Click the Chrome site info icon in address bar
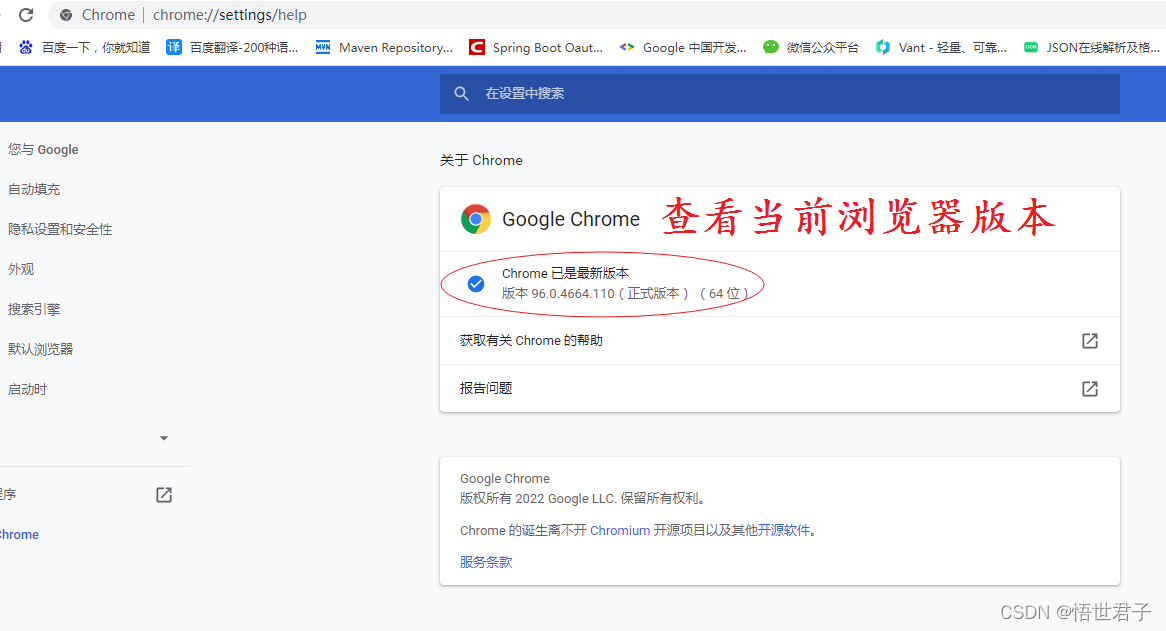 (x=65, y=15)
